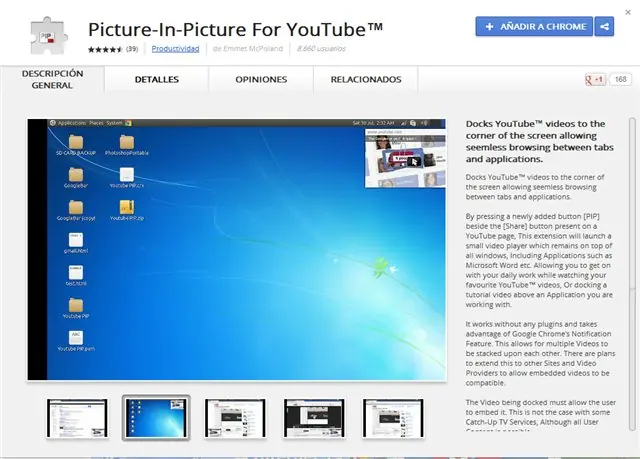Click paragraph starting 'By pressing a newly added button'
This screenshot has width=640, height=459.
click(539, 260)
